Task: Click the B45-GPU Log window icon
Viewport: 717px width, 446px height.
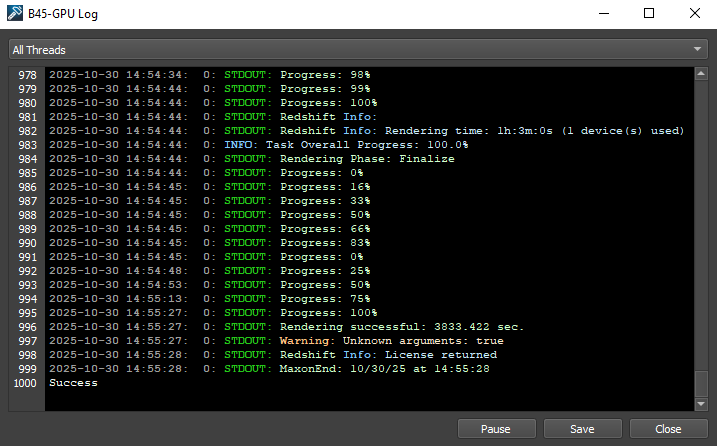Action: click(14, 14)
